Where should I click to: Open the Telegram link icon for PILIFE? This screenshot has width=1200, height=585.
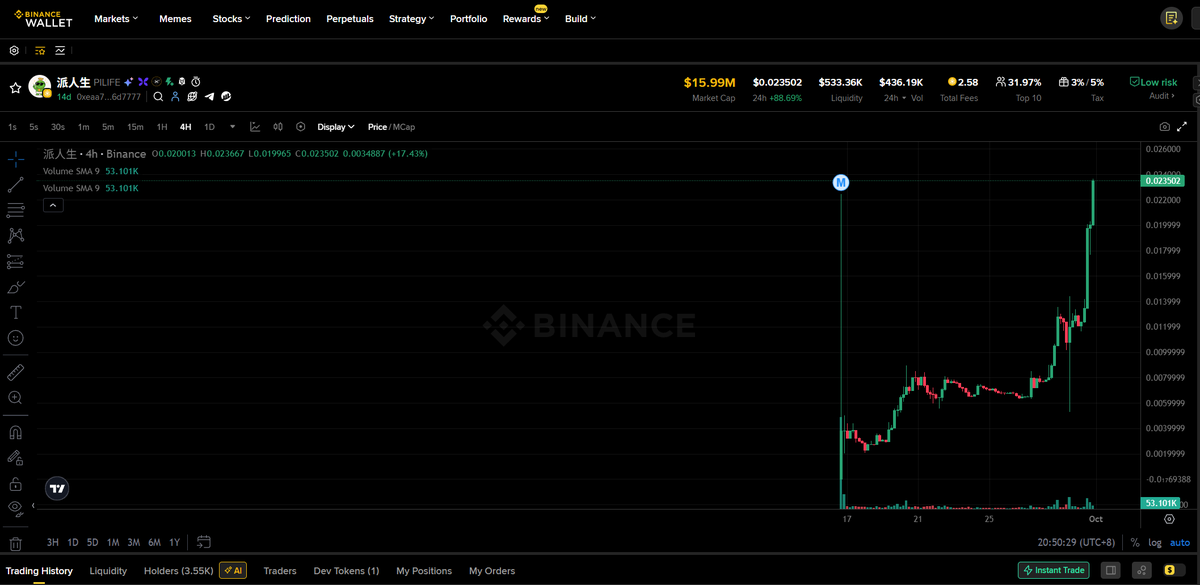(209, 97)
